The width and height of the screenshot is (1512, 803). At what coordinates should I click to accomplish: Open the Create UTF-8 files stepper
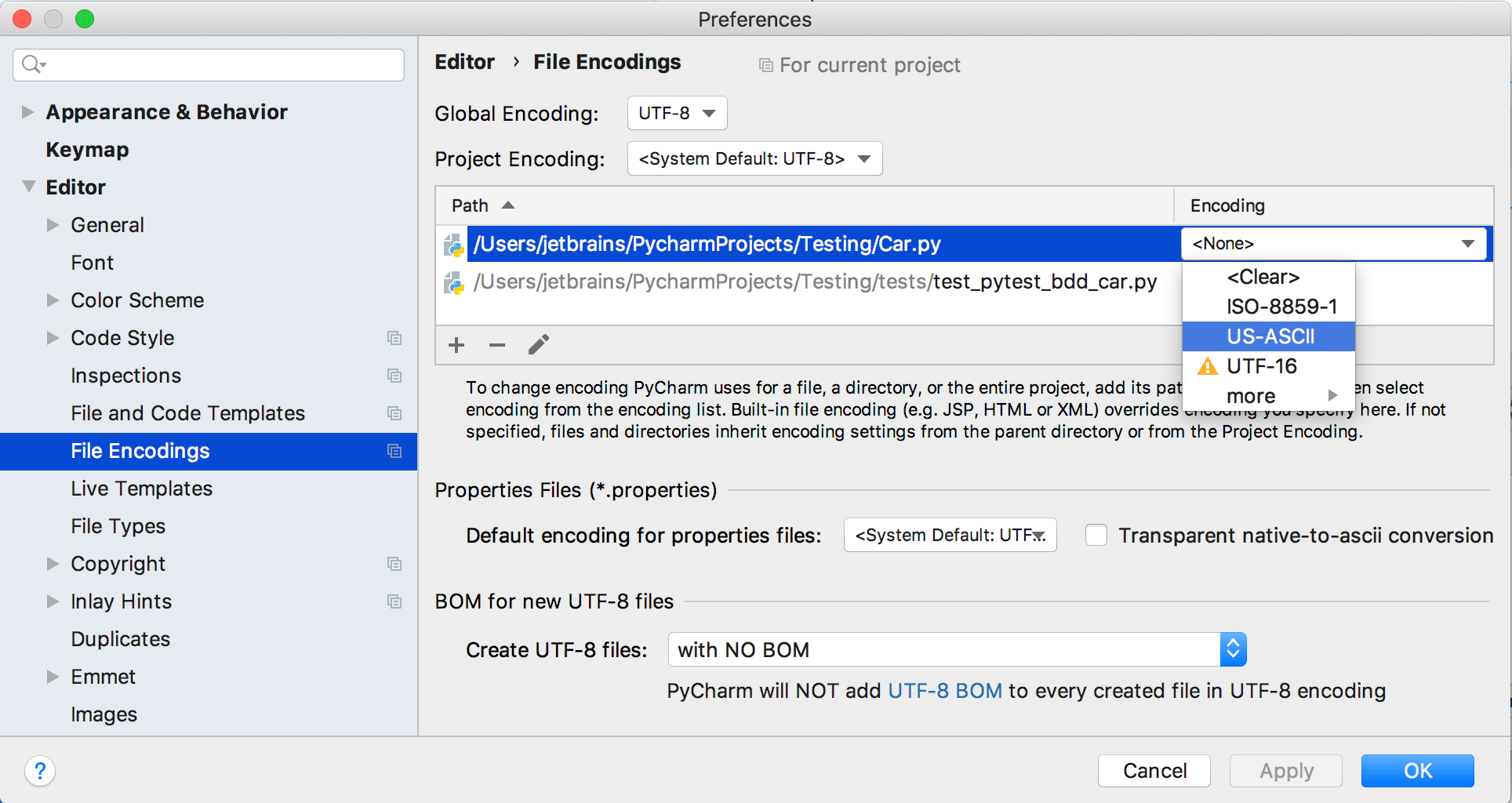tap(1232, 649)
